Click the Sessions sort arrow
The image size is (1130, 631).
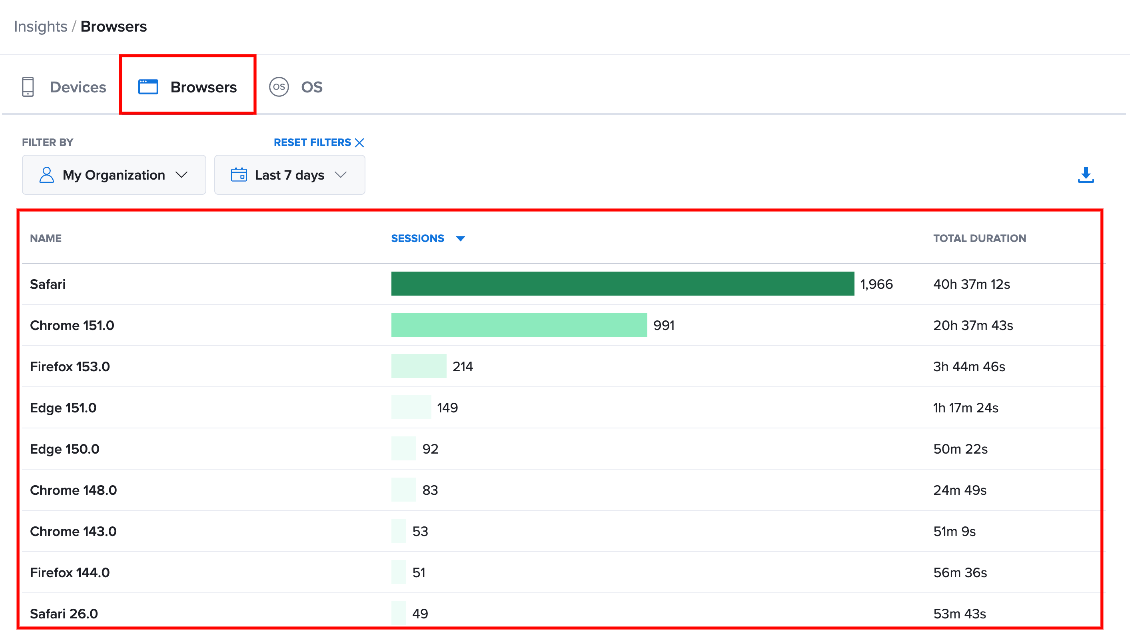point(461,238)
